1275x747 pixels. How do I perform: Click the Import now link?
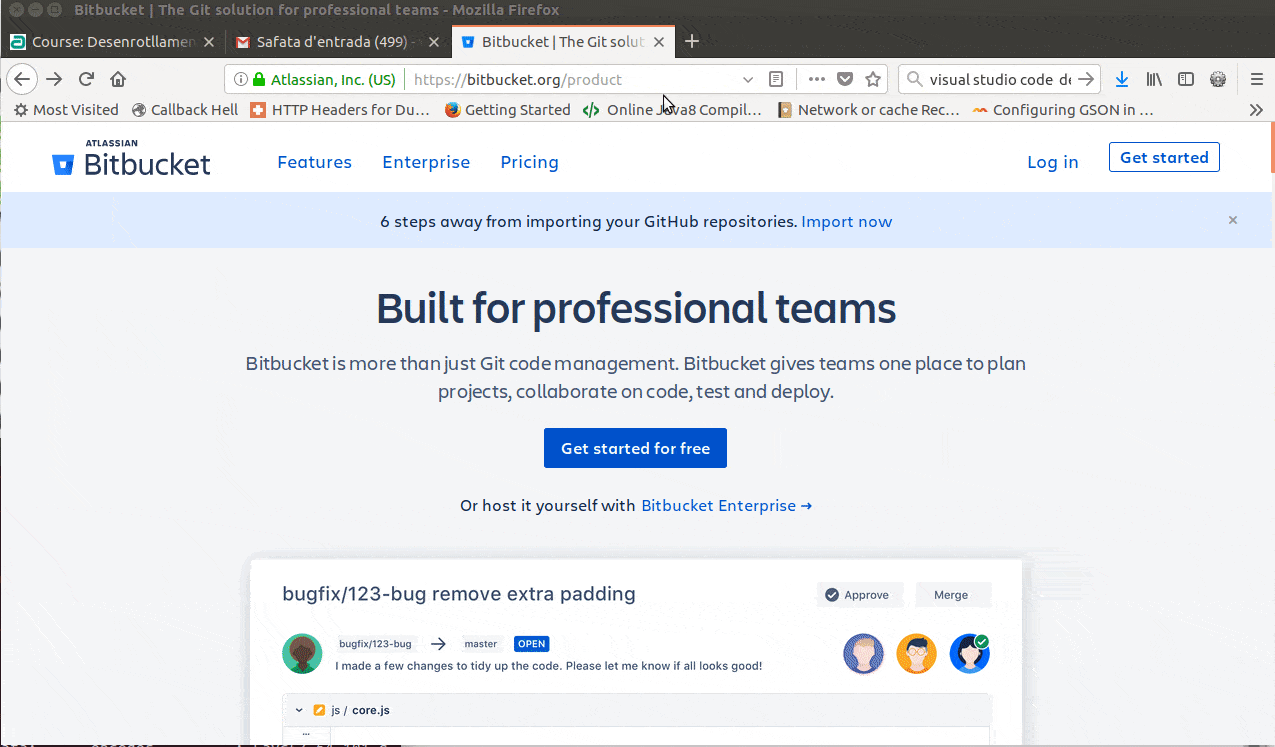pyautogui.click(x=846, y=221)
